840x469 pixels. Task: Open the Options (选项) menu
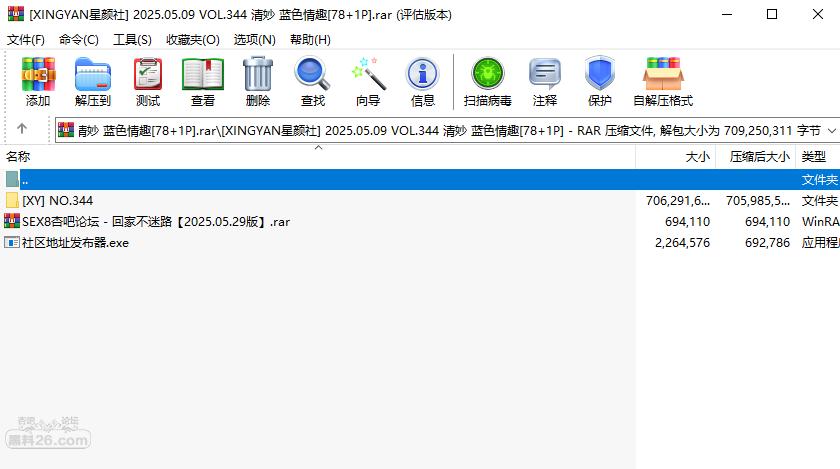(x=254, y=40)
